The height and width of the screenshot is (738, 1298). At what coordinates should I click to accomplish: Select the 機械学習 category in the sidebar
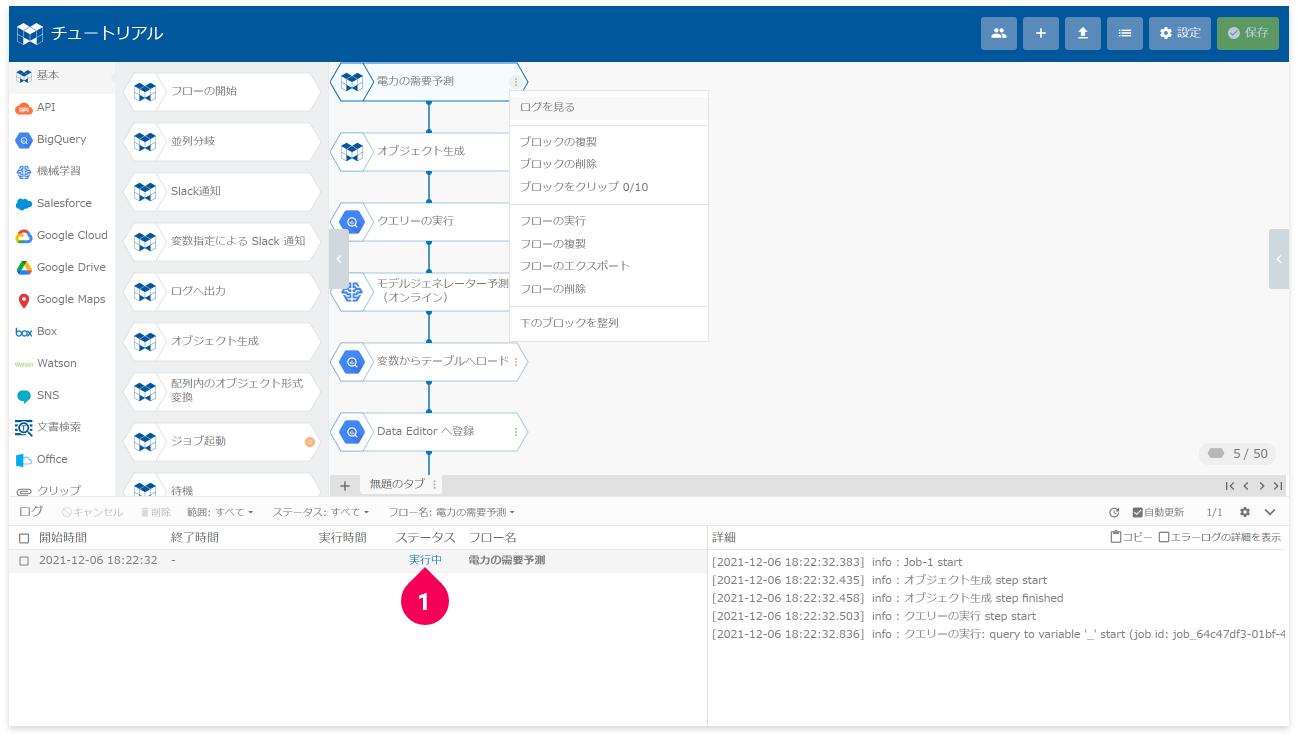62,171
